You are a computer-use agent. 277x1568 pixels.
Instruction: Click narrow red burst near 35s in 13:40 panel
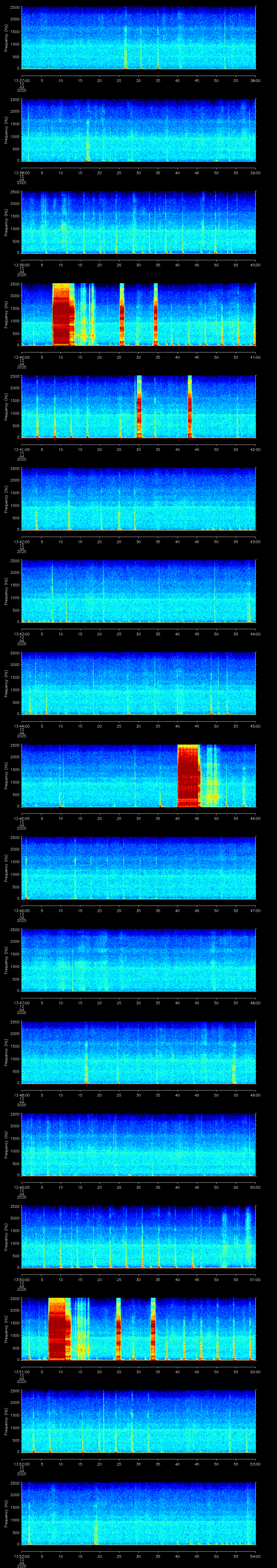pyautogui.click(x=156, y=314)
